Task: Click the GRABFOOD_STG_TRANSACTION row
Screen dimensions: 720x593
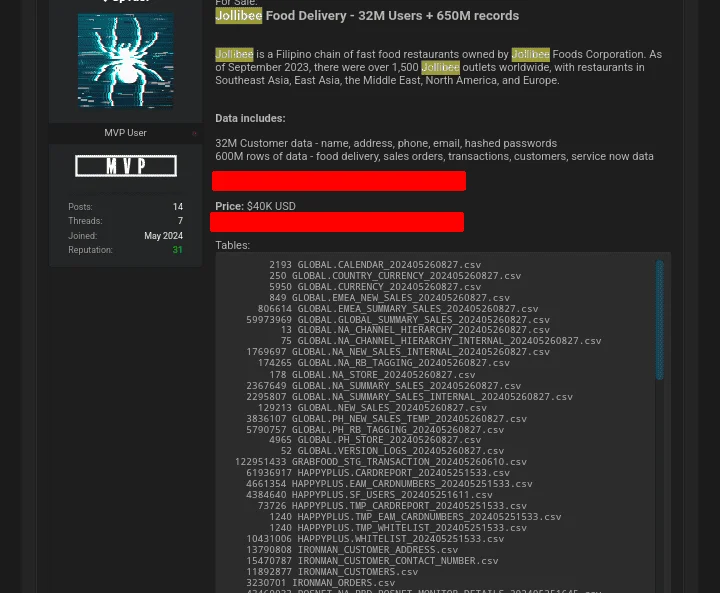Action: (381, 463)
